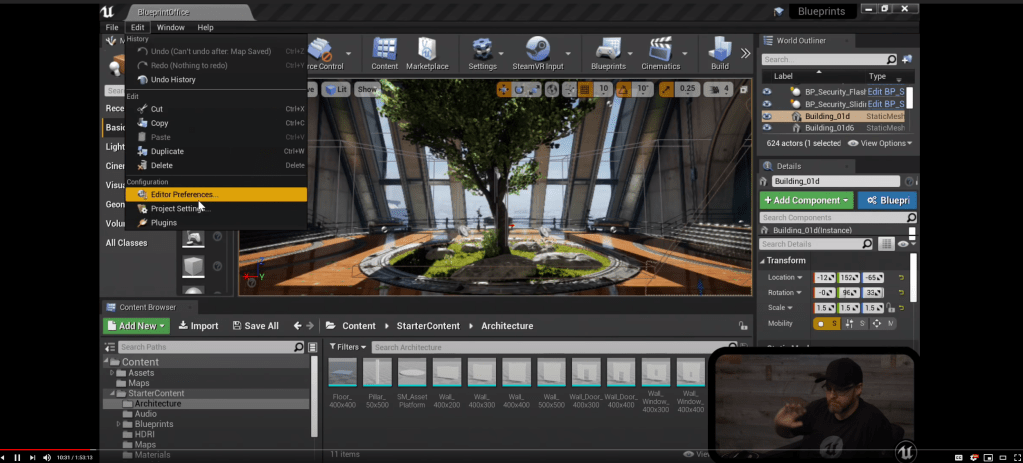Lock the Content Browser with padlock icon
Image resolution: width=1023 pixels, height=463 pixels.
[742, 326]
